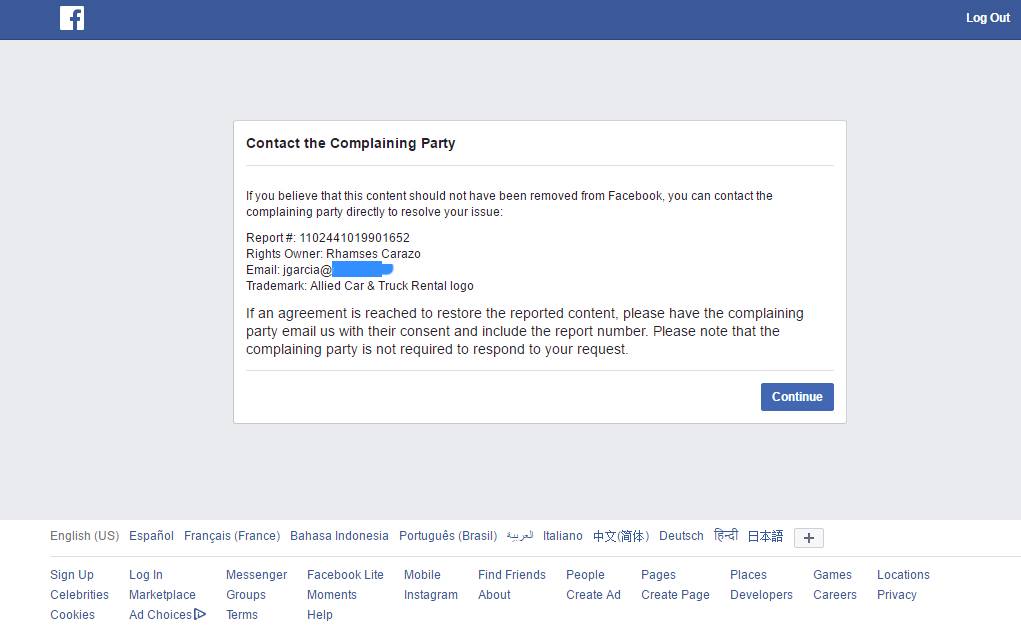Switch language to Español
This screenshot has width=1021, height=630.
pos(151,536)
